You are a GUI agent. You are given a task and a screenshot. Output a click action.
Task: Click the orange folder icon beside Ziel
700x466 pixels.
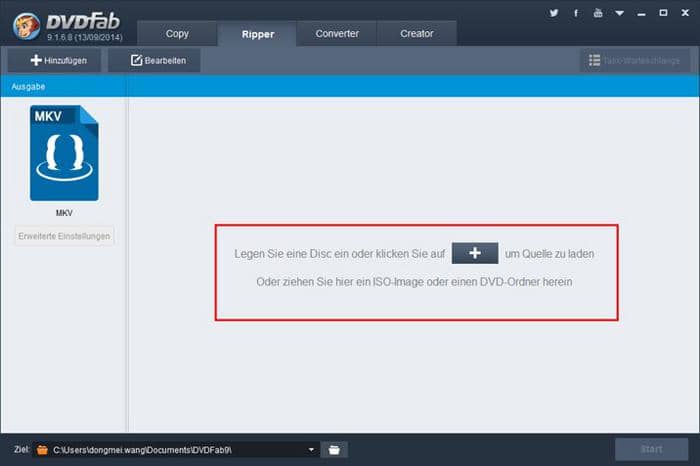click(42, 449)
